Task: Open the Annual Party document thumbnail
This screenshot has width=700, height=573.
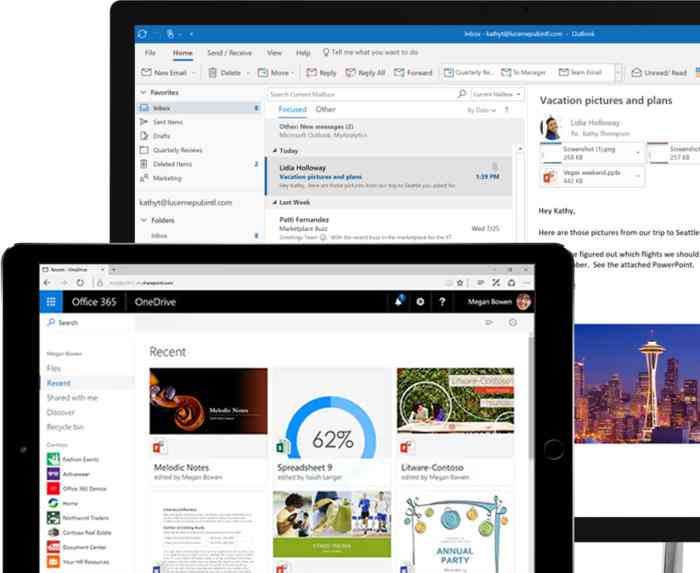Action: point(455,532)
